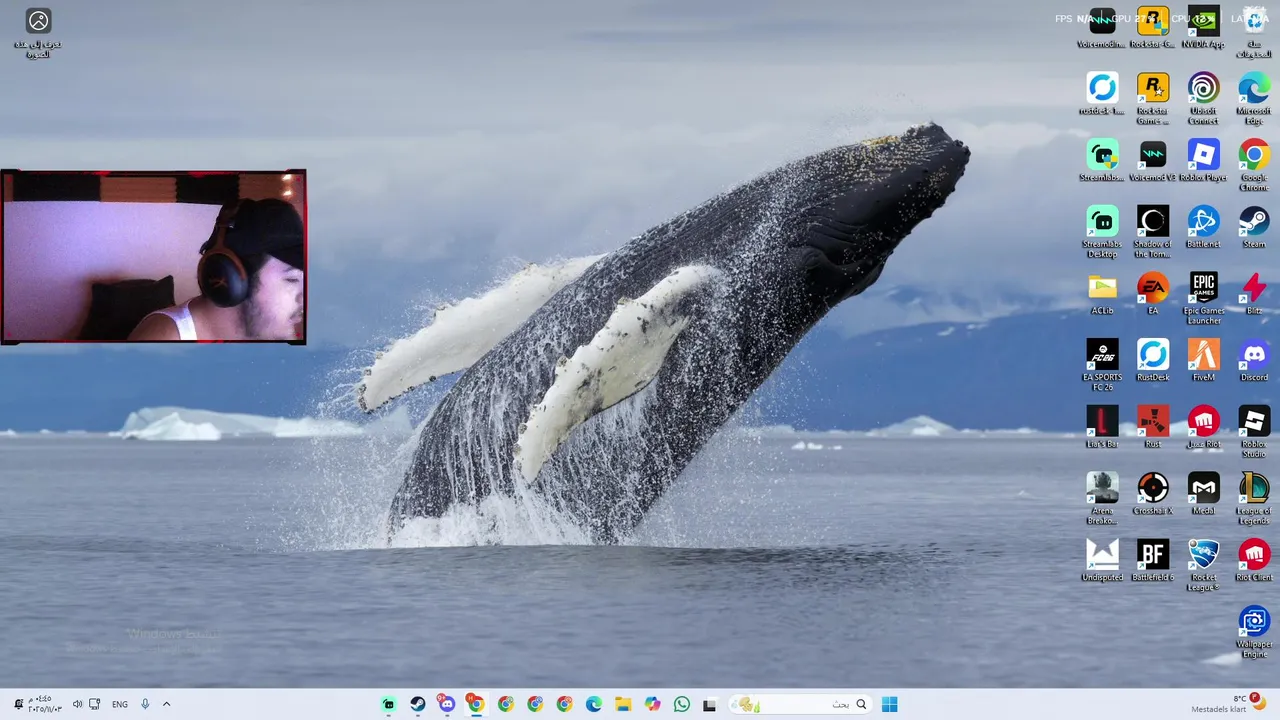The height and width of the screenshot is (720, 1280).
Task: Click the taskbar search box
Action: (x=798, y=704)
